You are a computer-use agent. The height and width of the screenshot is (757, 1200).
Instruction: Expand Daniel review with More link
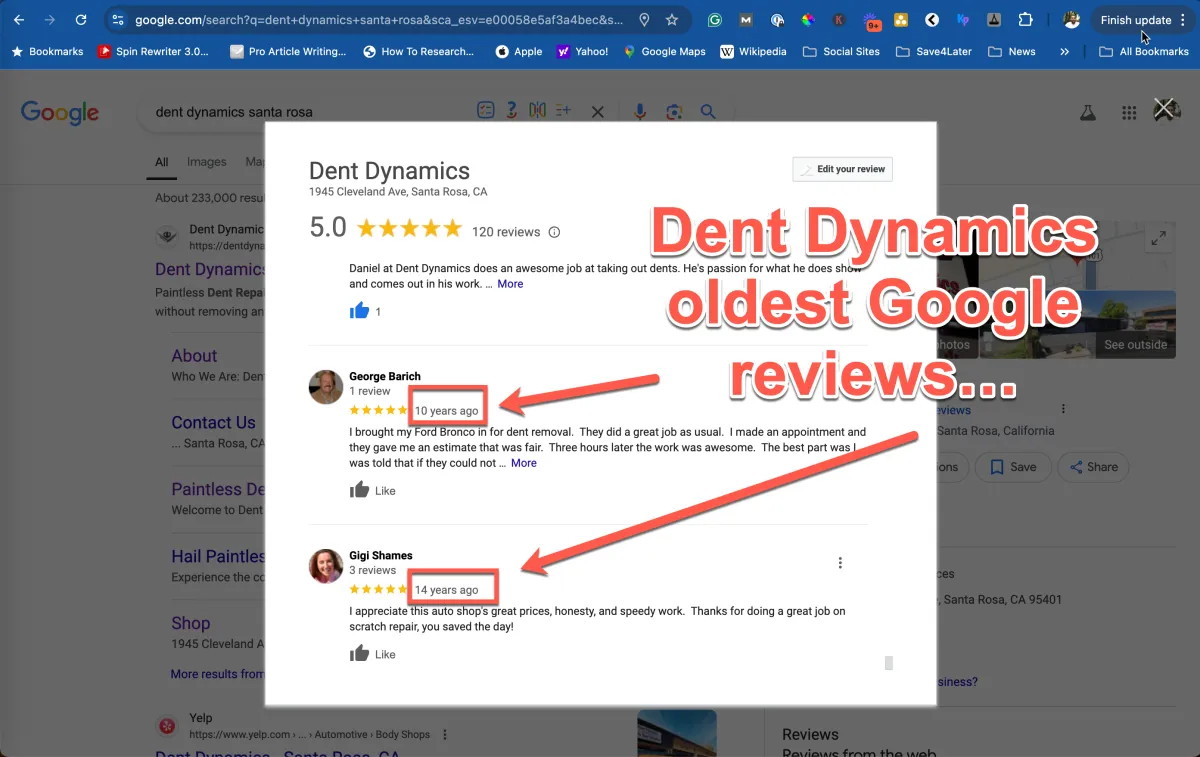pos(510,284)
